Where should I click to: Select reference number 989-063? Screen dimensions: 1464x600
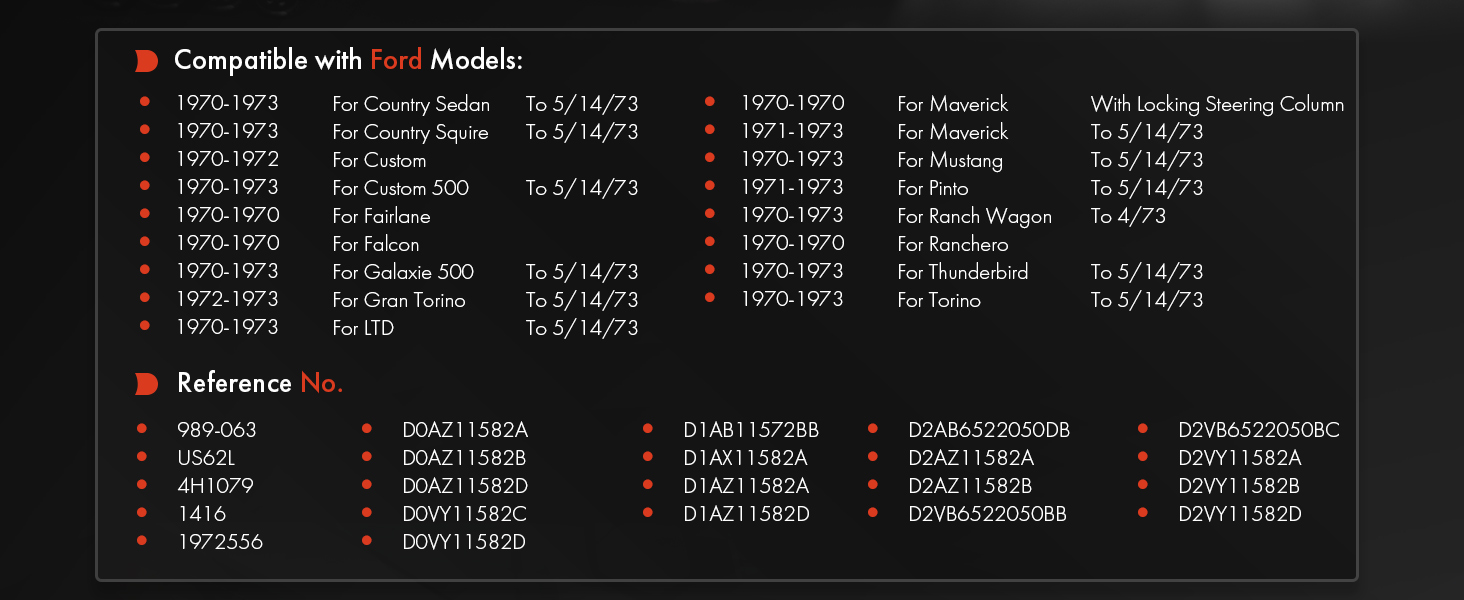[x=217, y=430]
